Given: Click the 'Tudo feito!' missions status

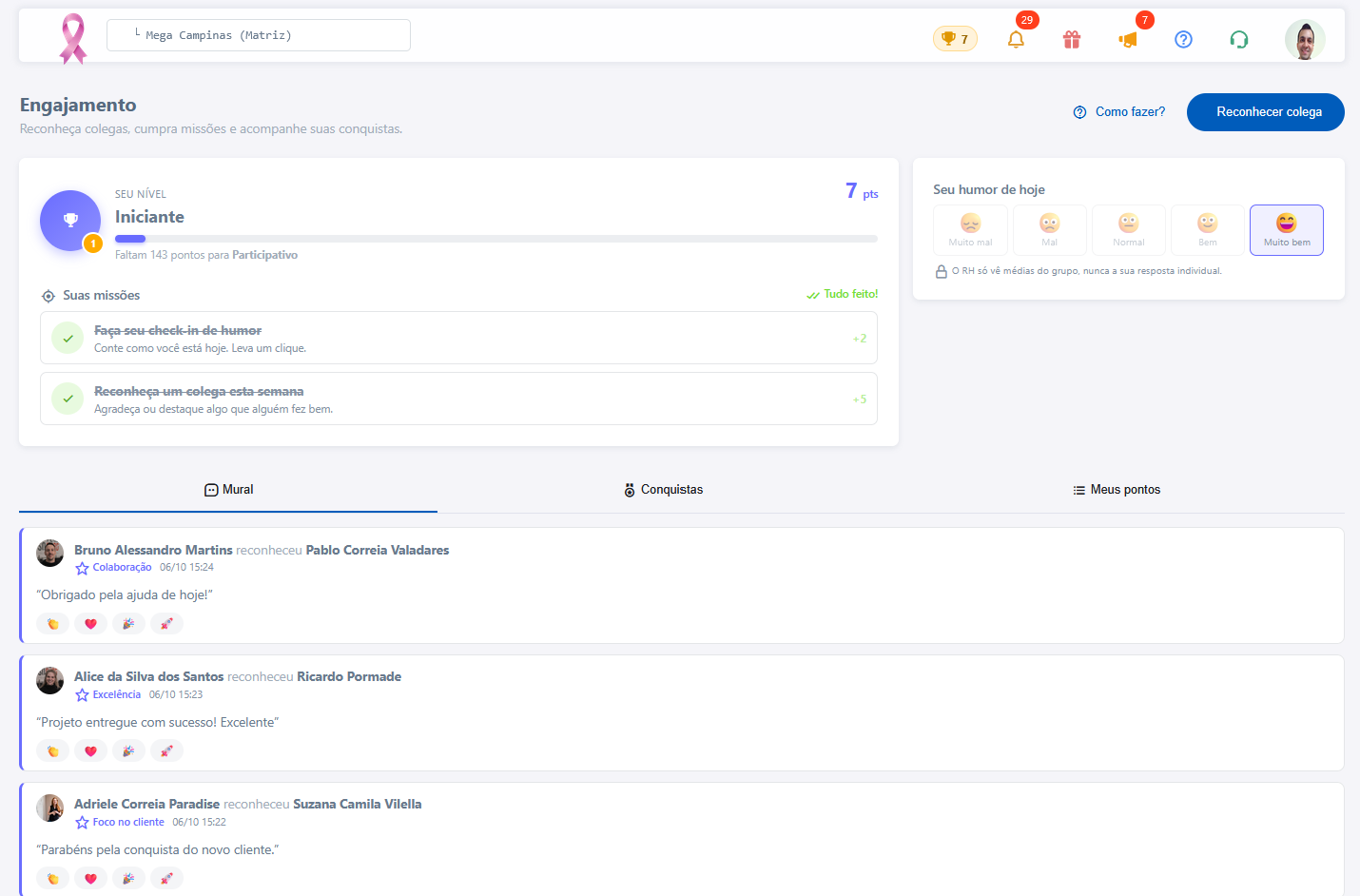Looking at the screenshot, I should [843, 295].
